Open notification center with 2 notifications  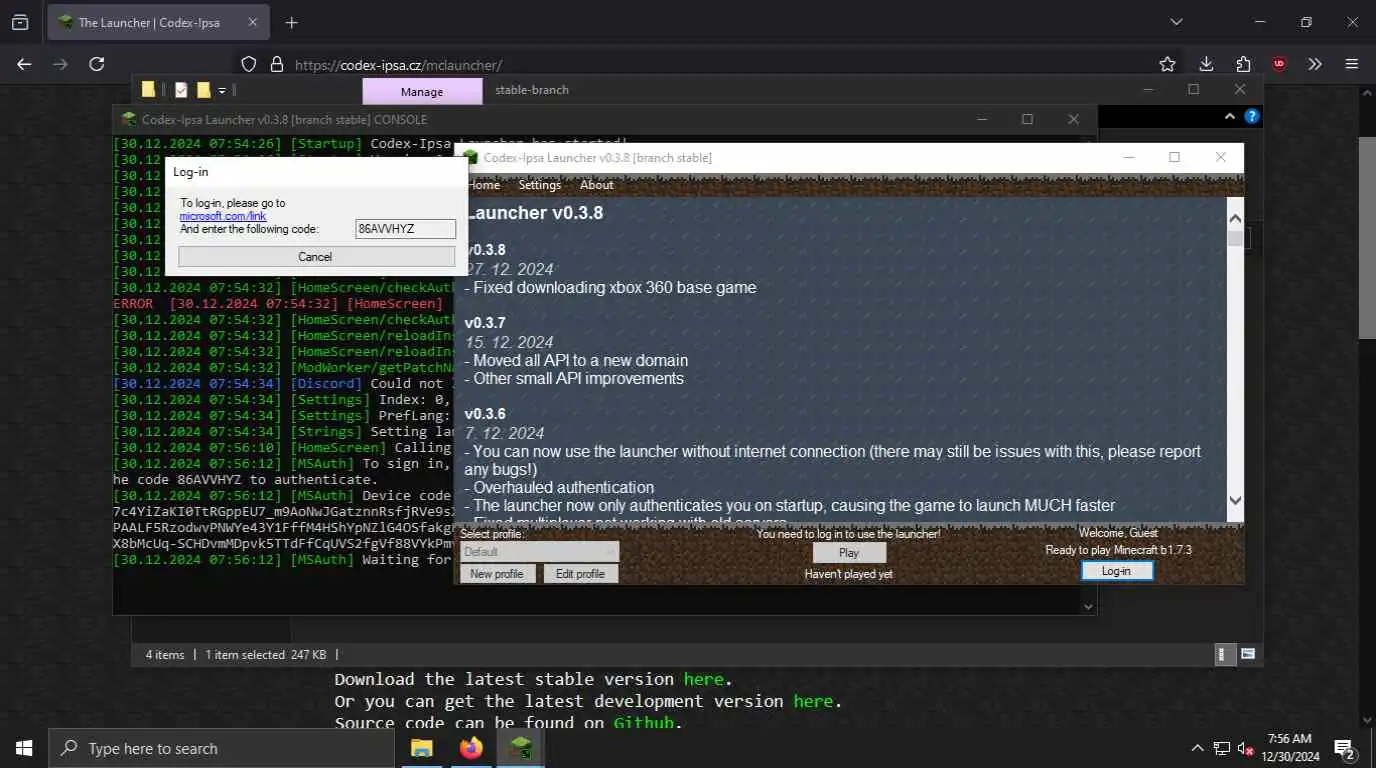[1345, 748]
